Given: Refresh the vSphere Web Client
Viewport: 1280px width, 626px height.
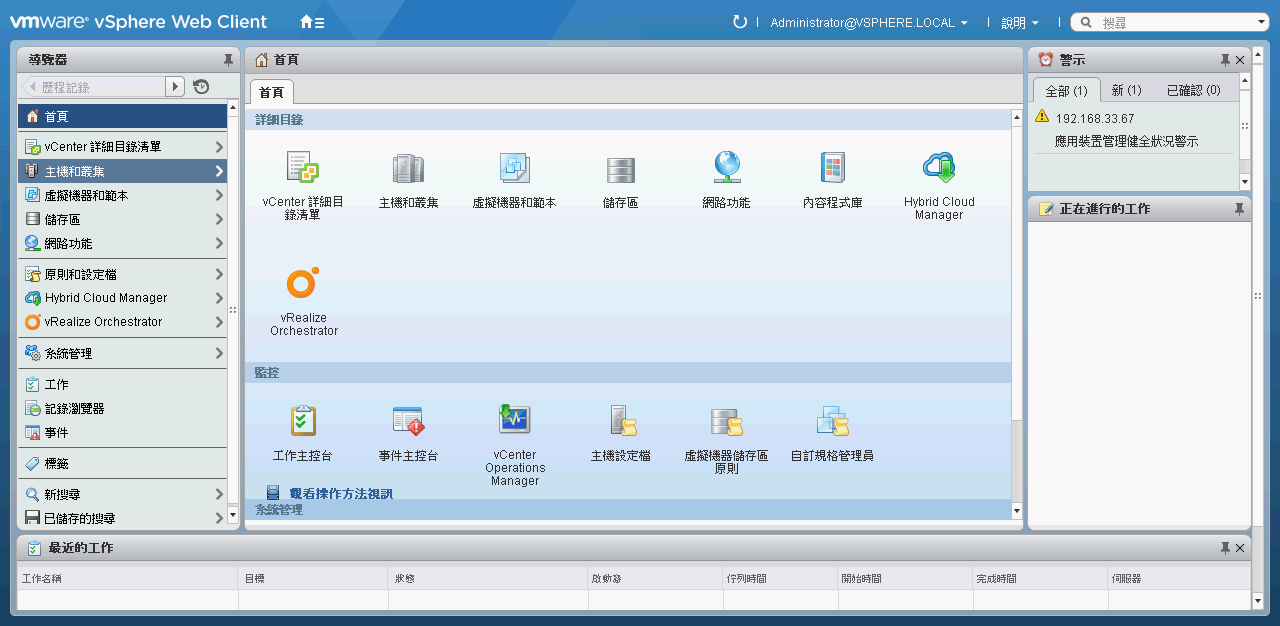Looking at the screenshot, I should tap(740, 22).
